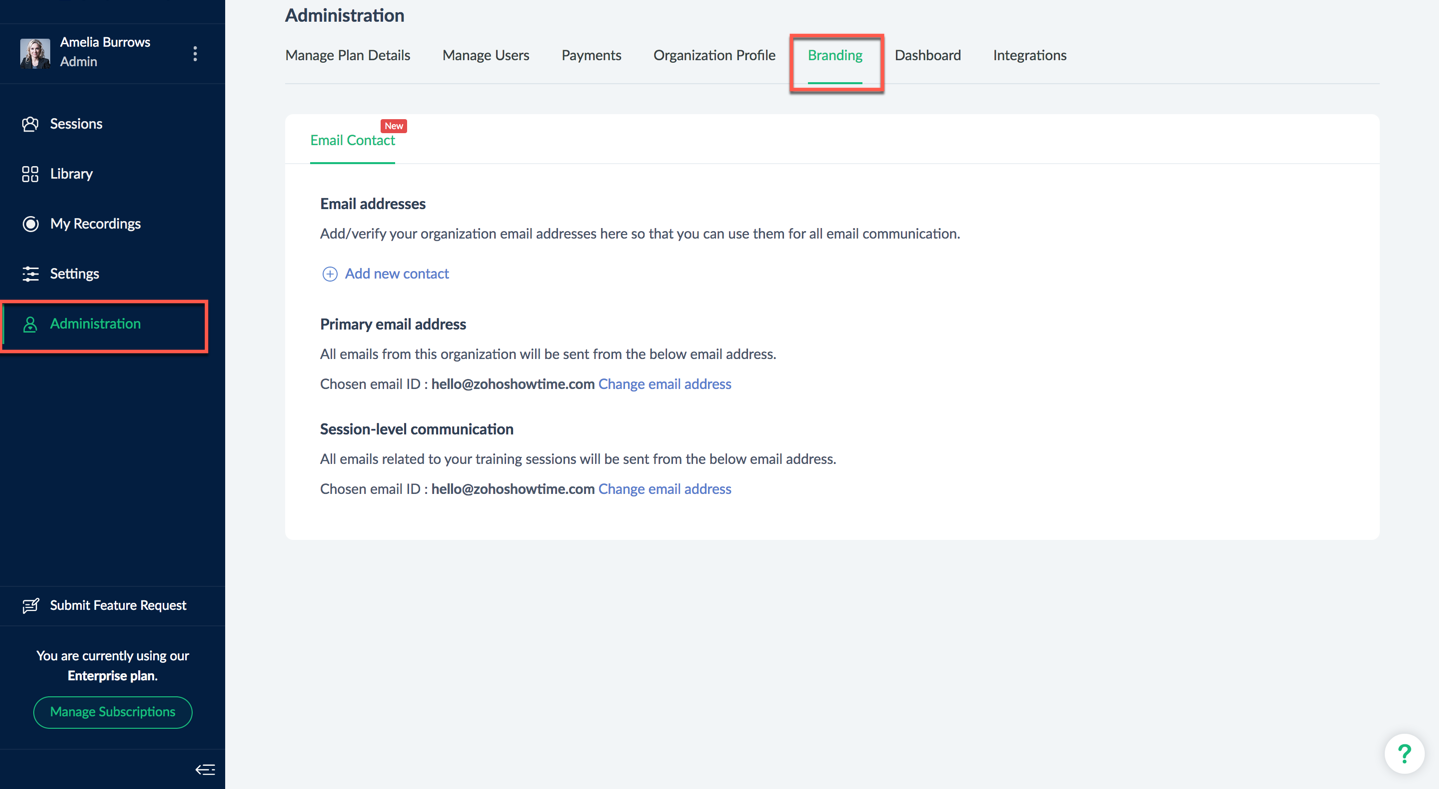Select the Organization Profile tab
Screen dimensions: 1439x789
tap(714, 55)
